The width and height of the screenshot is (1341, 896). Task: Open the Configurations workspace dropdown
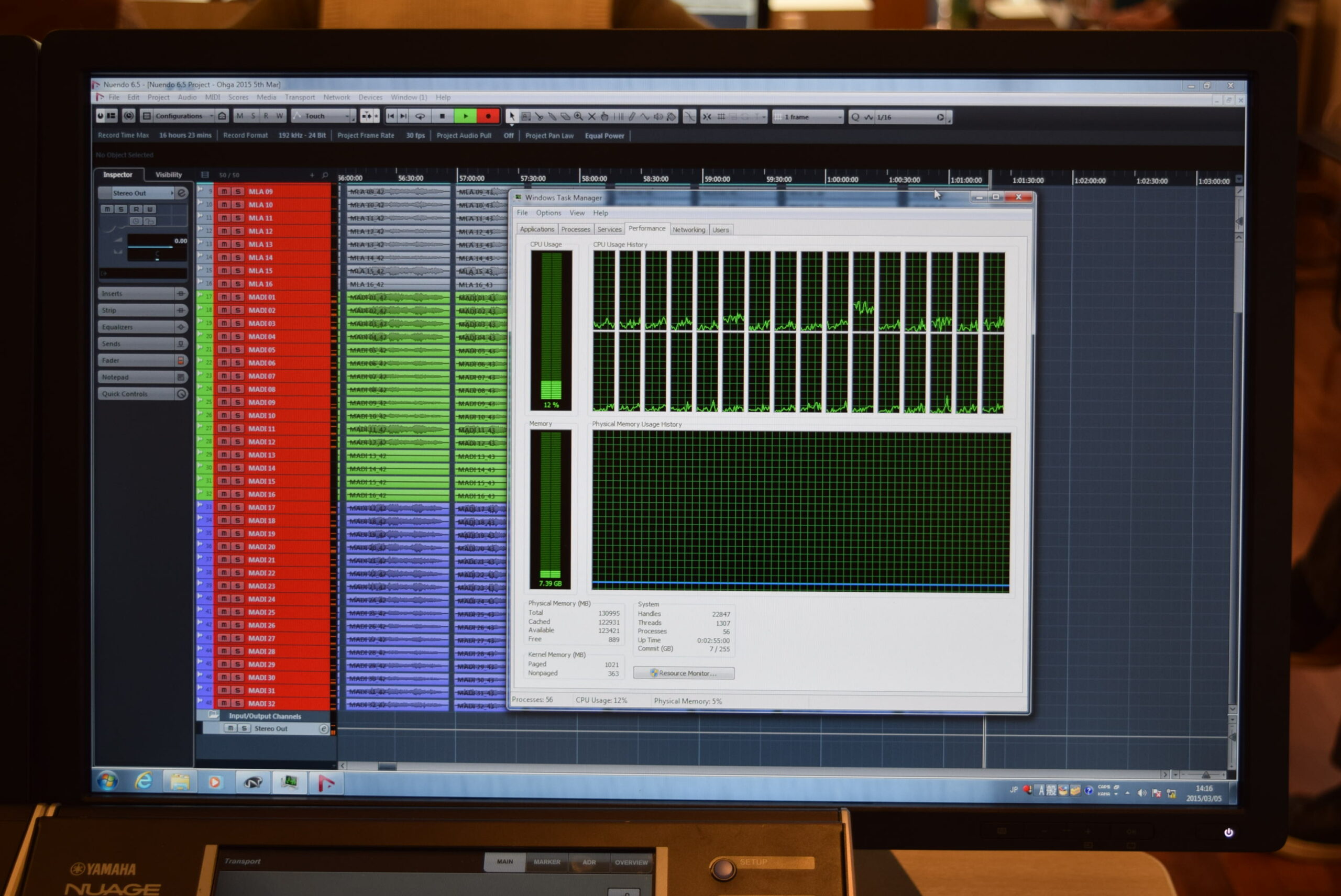tap(184, 115)
